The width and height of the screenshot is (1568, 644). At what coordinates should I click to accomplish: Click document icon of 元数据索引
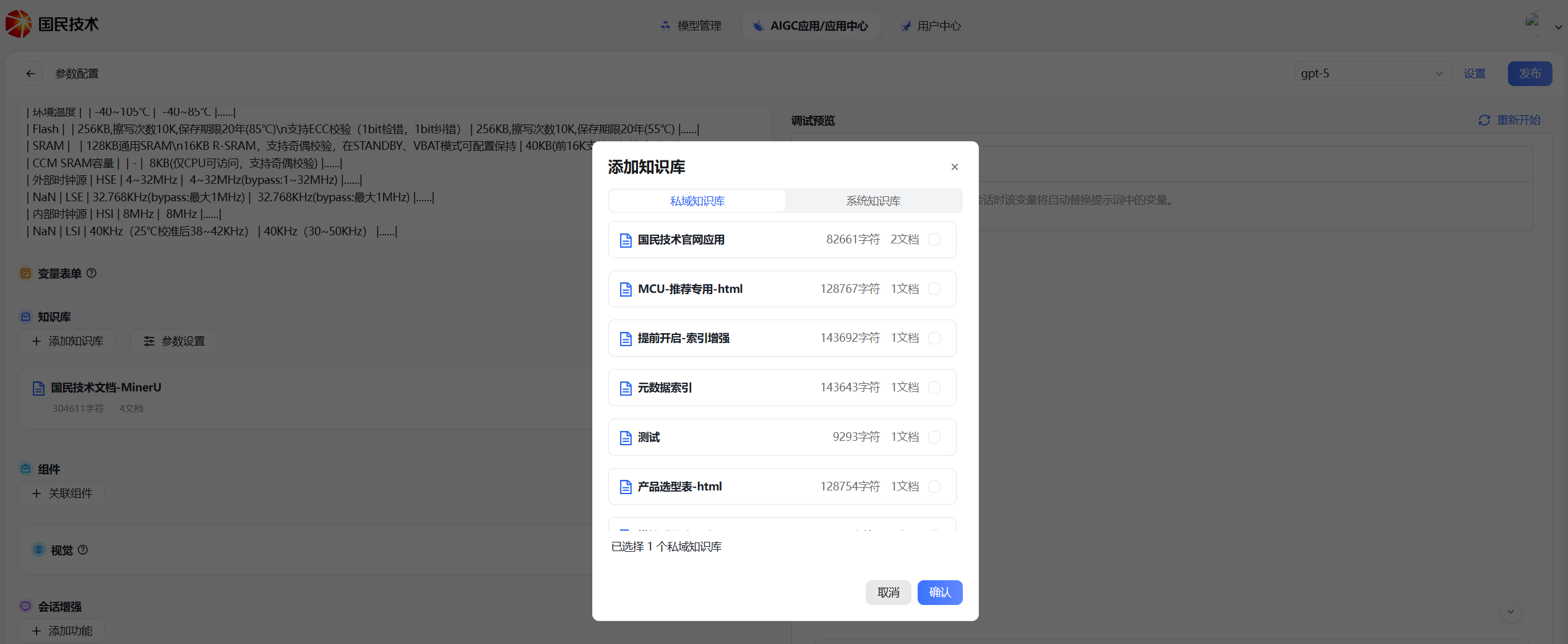[x=626, y=388]
